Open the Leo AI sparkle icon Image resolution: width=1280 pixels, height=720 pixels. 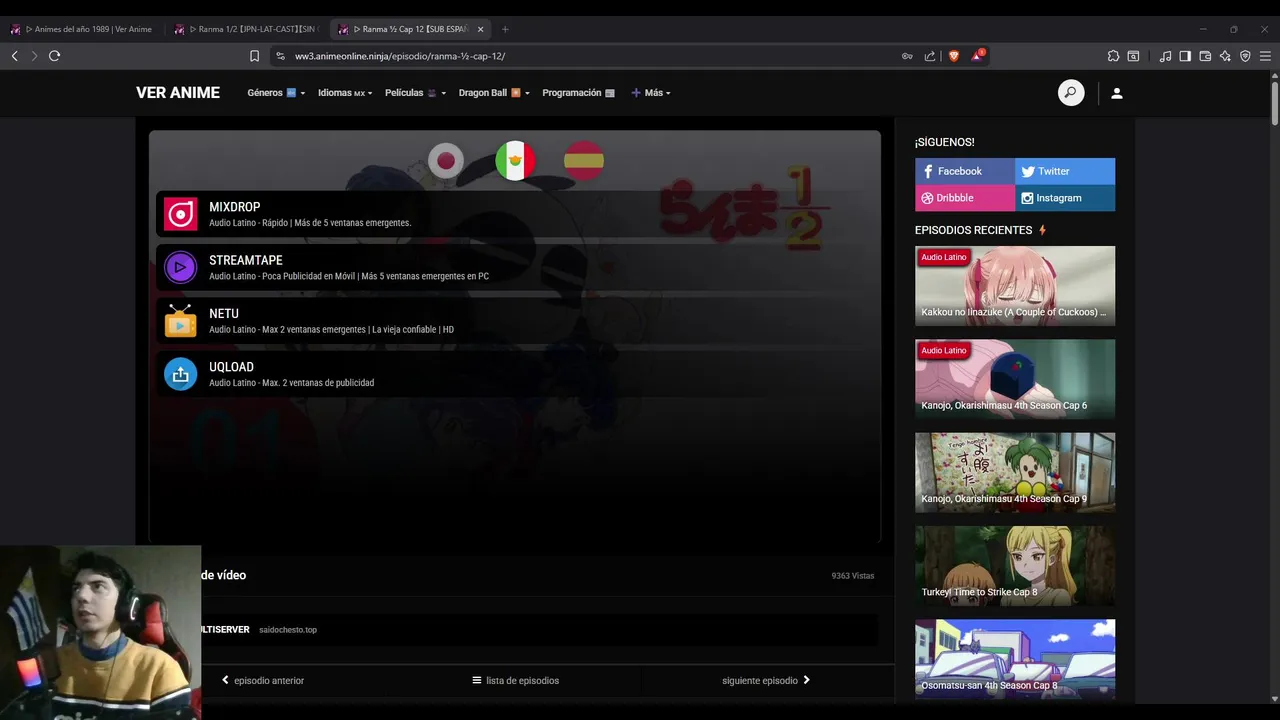[1225, 56]
